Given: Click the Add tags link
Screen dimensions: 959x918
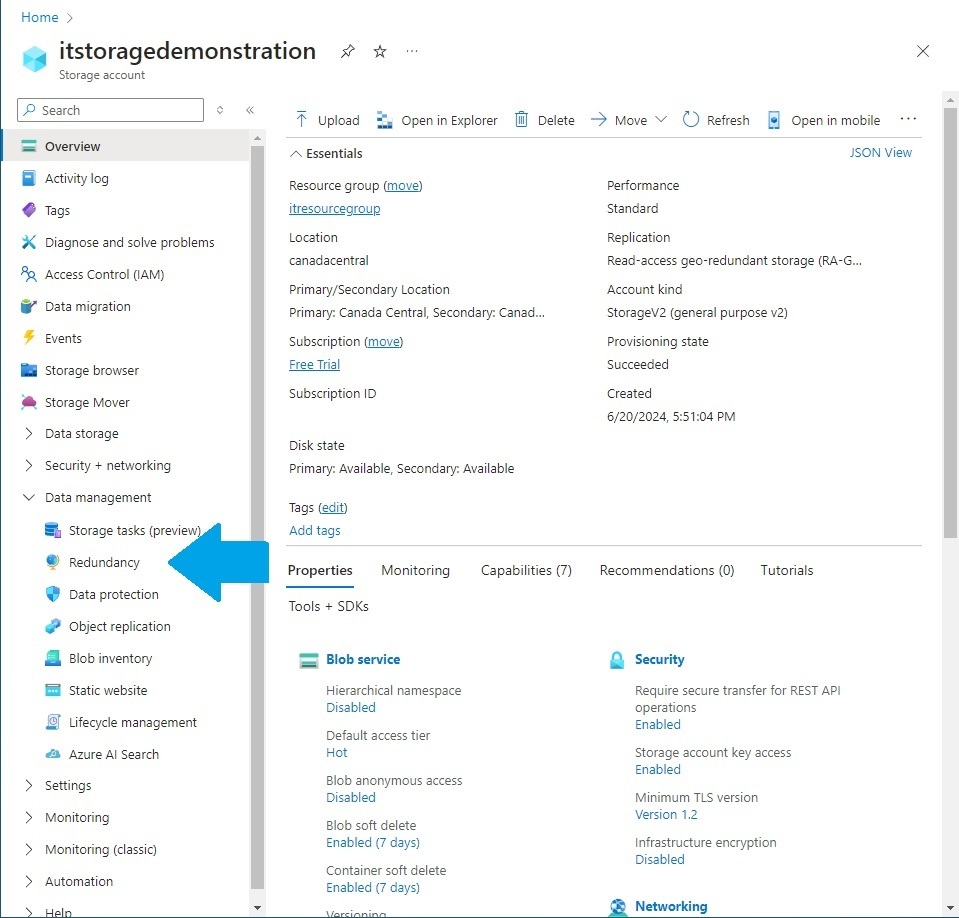Looking at the screenshot, I should coord(314,530).
